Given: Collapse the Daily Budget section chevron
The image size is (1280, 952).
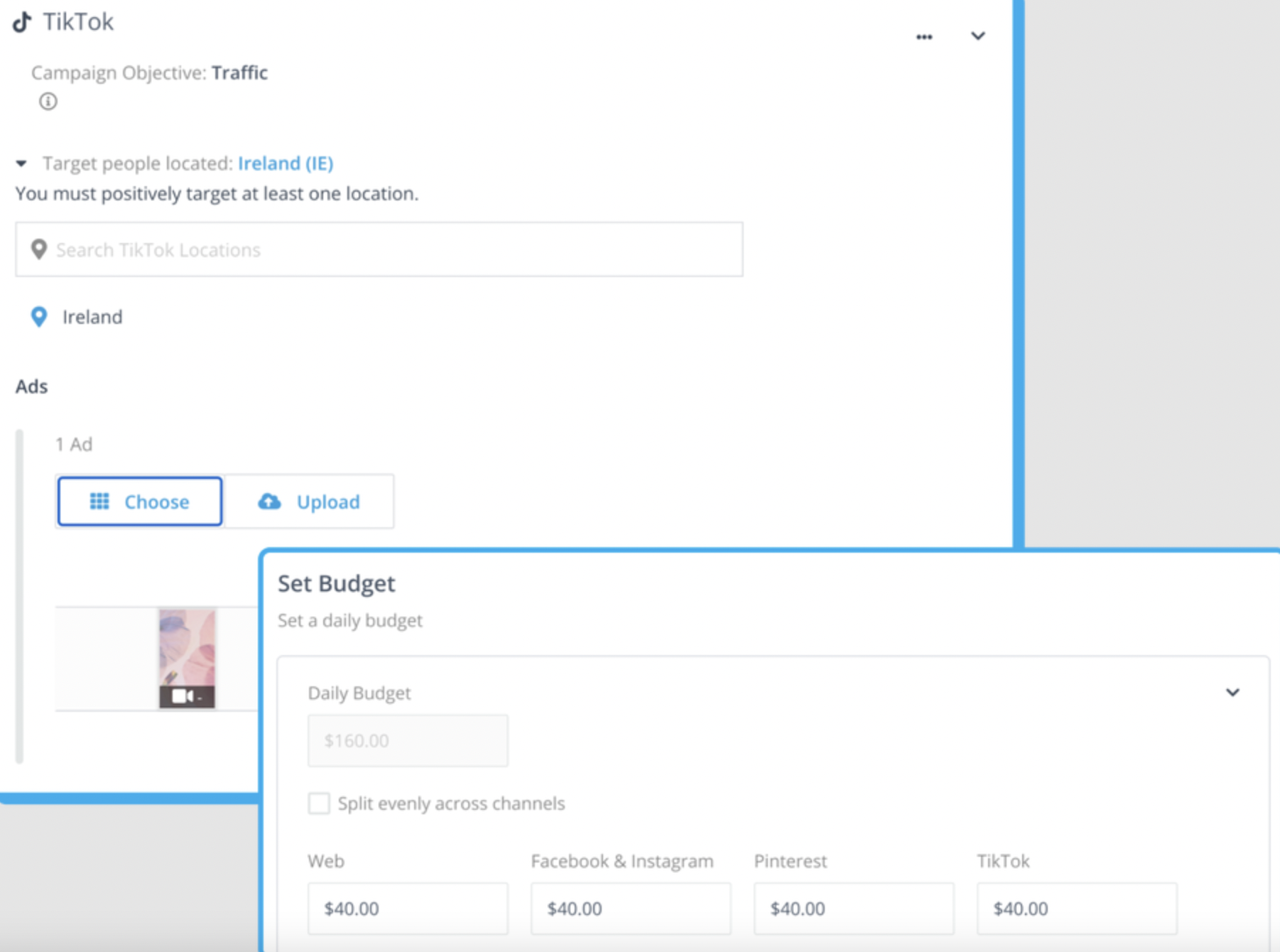Looking at the screenshot, I should [x=1232, y=693].
